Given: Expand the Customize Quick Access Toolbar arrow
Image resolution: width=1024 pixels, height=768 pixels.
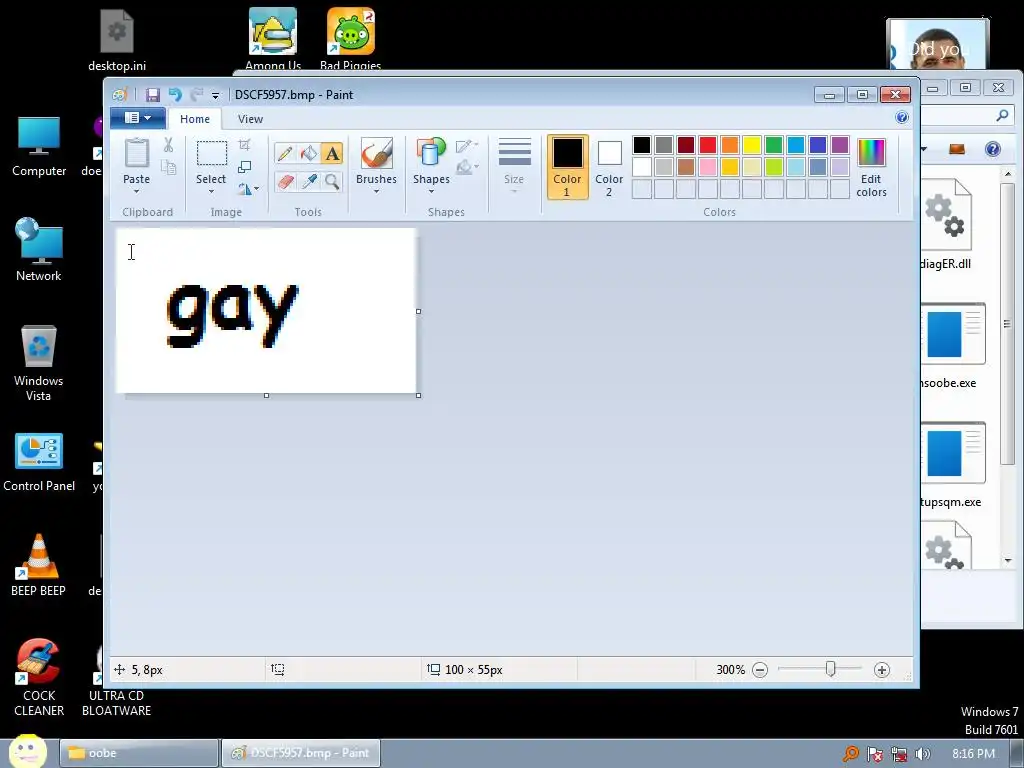Looking at the screenshot, I should click(216, 95).
